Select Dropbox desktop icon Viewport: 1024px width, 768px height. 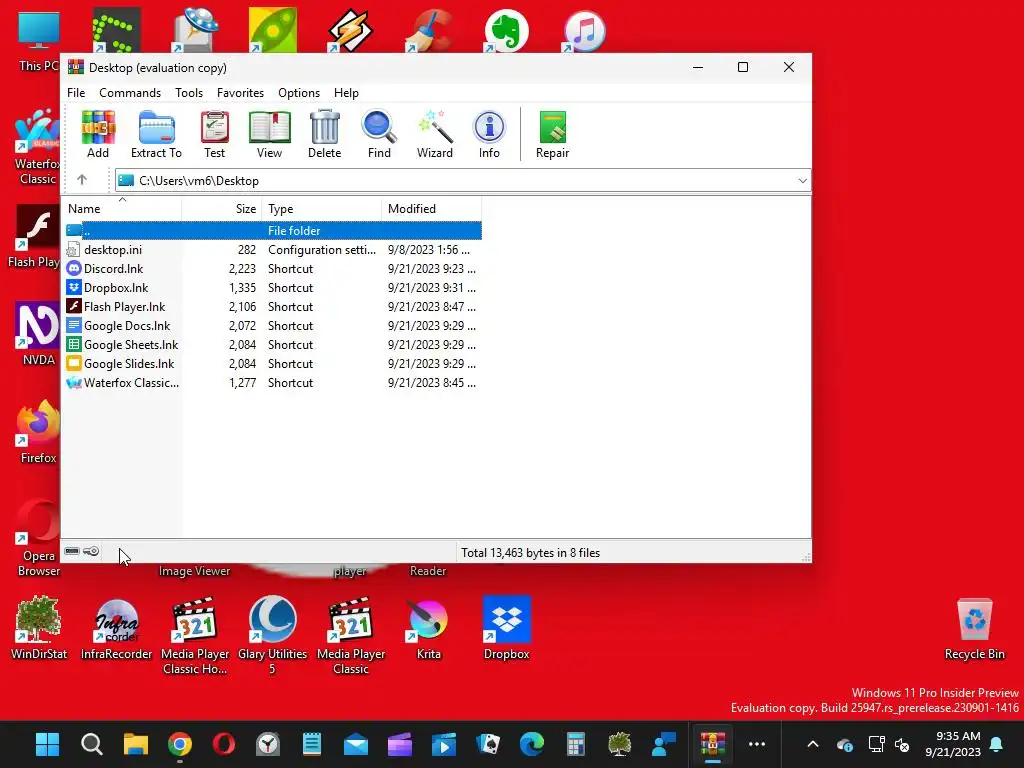pyautogui.click(x=507, y=629)
